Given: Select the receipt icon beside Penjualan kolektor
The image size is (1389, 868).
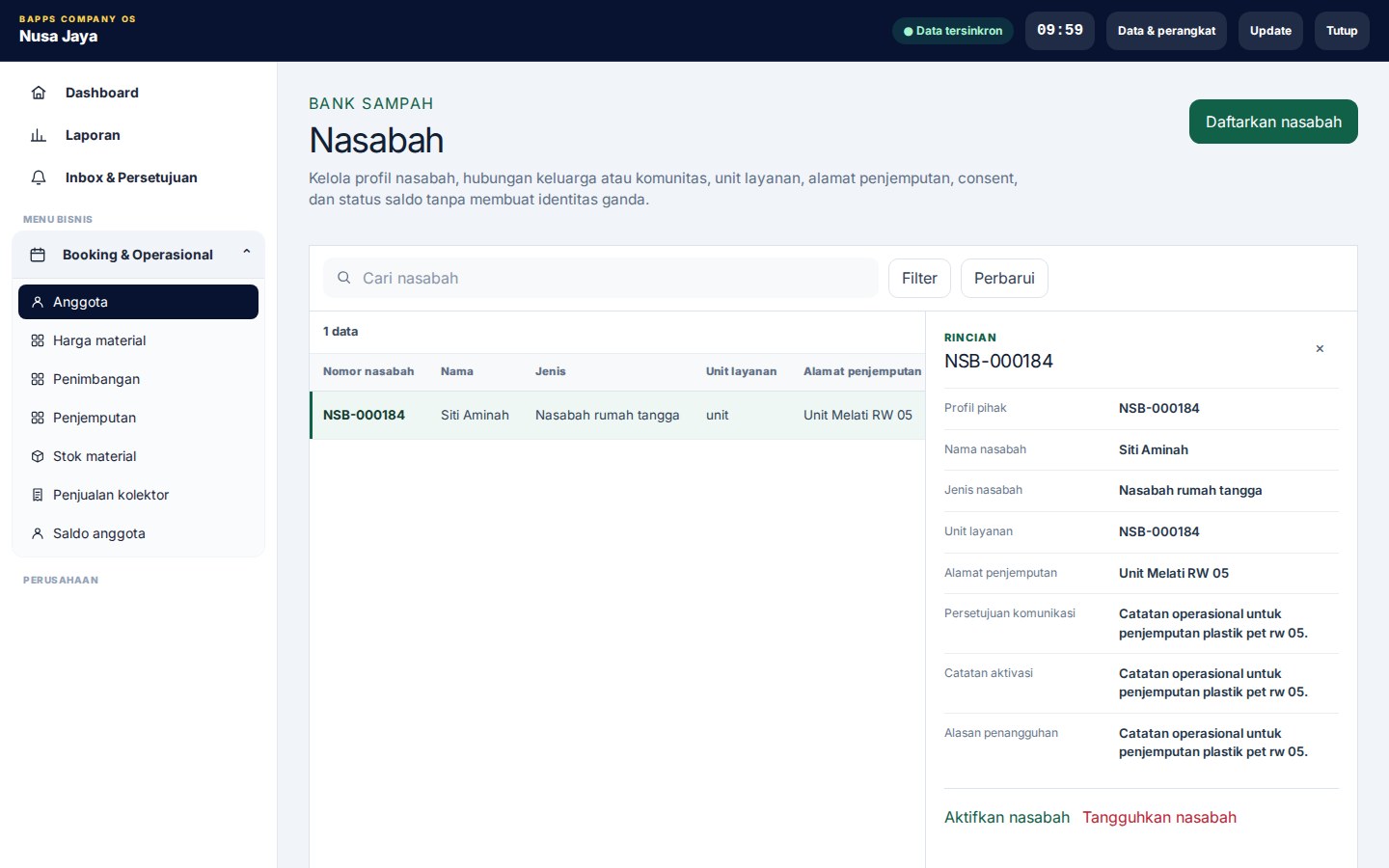Looking at the screenshot, I should pos(38,495).
